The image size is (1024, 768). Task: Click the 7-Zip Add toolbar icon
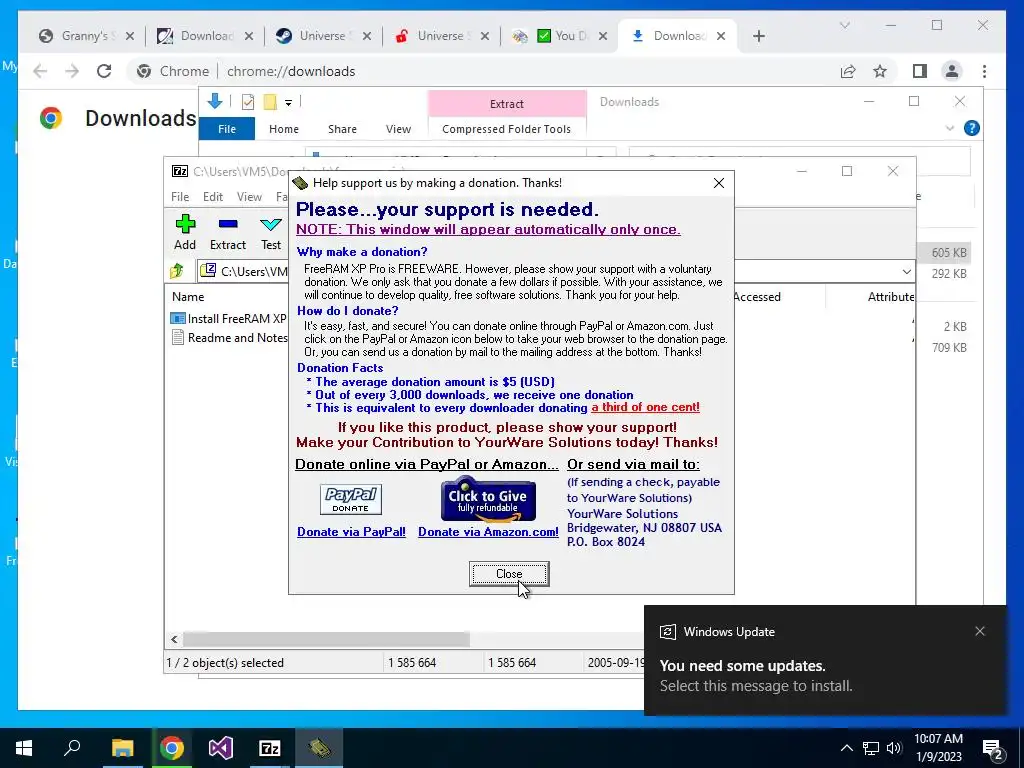[185, 232]
